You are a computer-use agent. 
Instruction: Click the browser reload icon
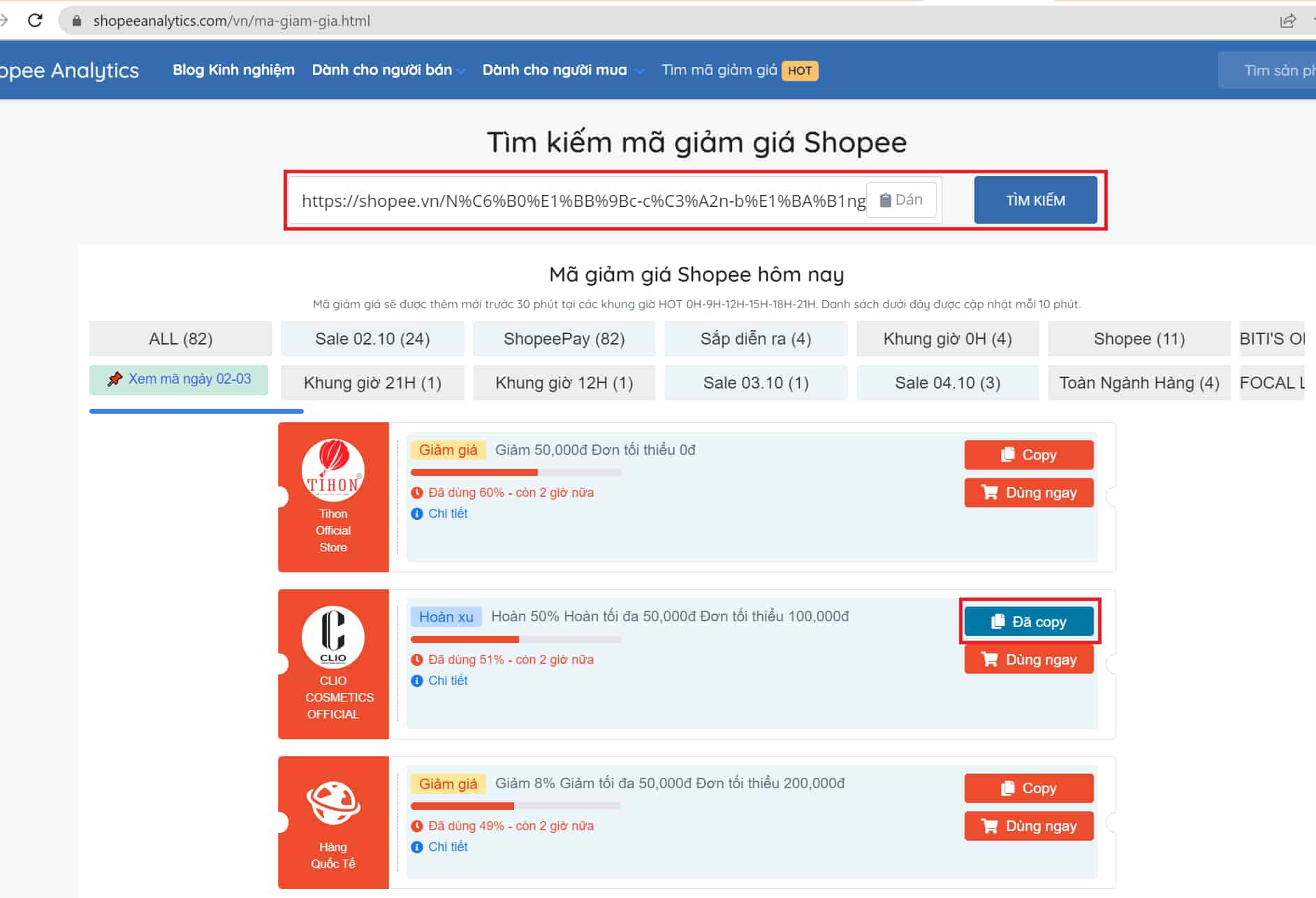[x=35, y=20]
